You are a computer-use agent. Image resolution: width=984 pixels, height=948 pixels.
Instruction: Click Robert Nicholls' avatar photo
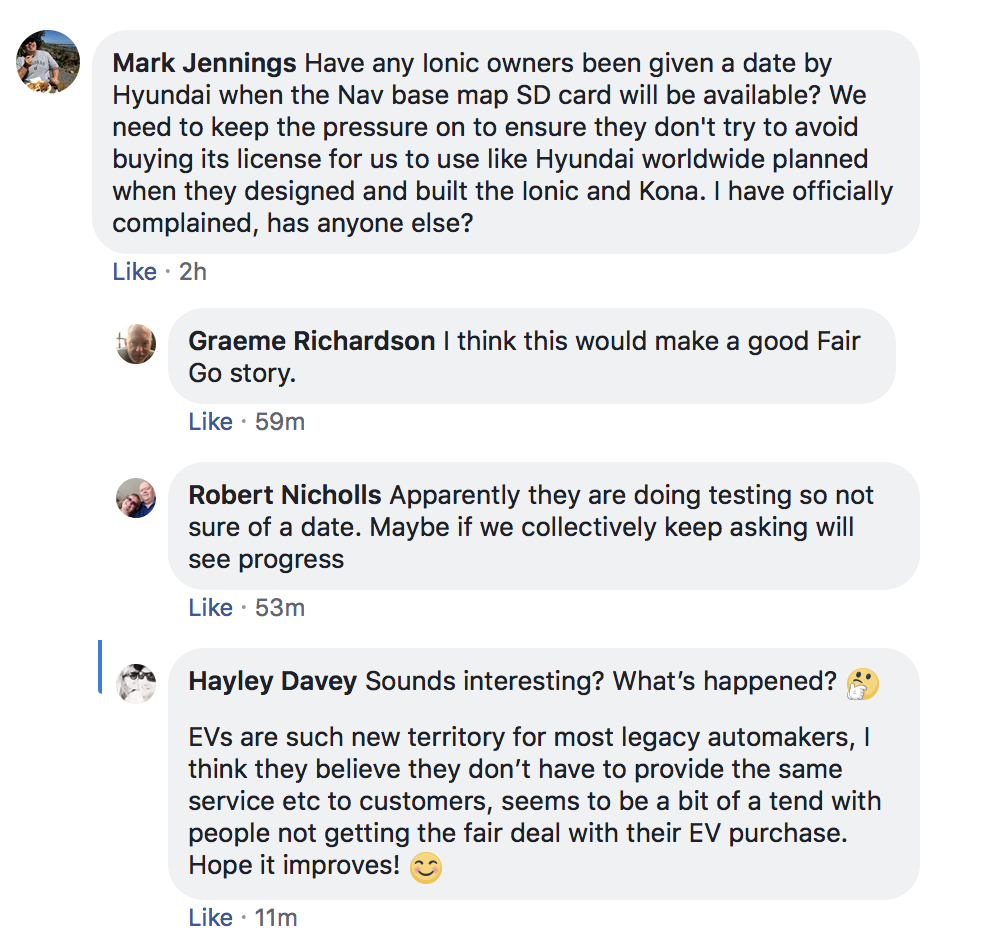pos(136,497)
